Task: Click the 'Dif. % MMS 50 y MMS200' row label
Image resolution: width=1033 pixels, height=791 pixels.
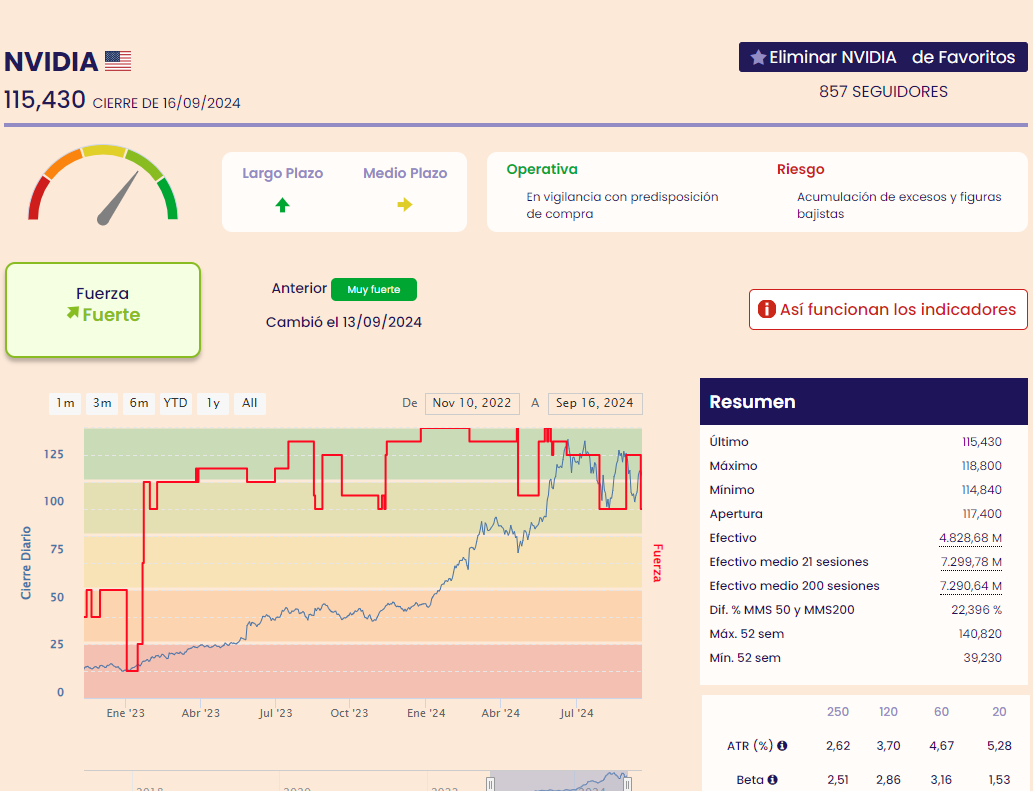Action: (782, 610)
